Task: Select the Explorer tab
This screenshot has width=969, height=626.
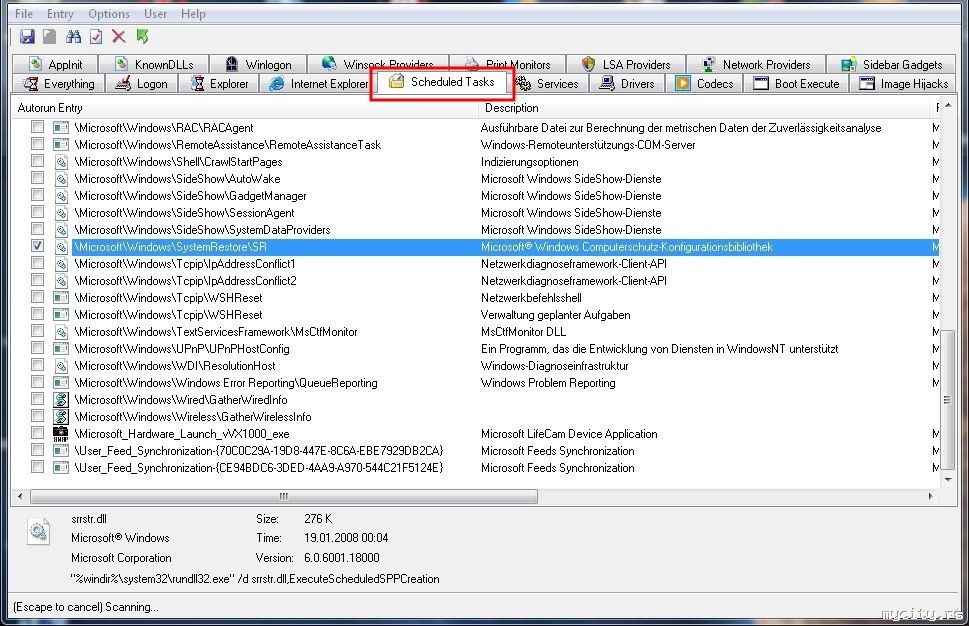Action: point(219,83)
